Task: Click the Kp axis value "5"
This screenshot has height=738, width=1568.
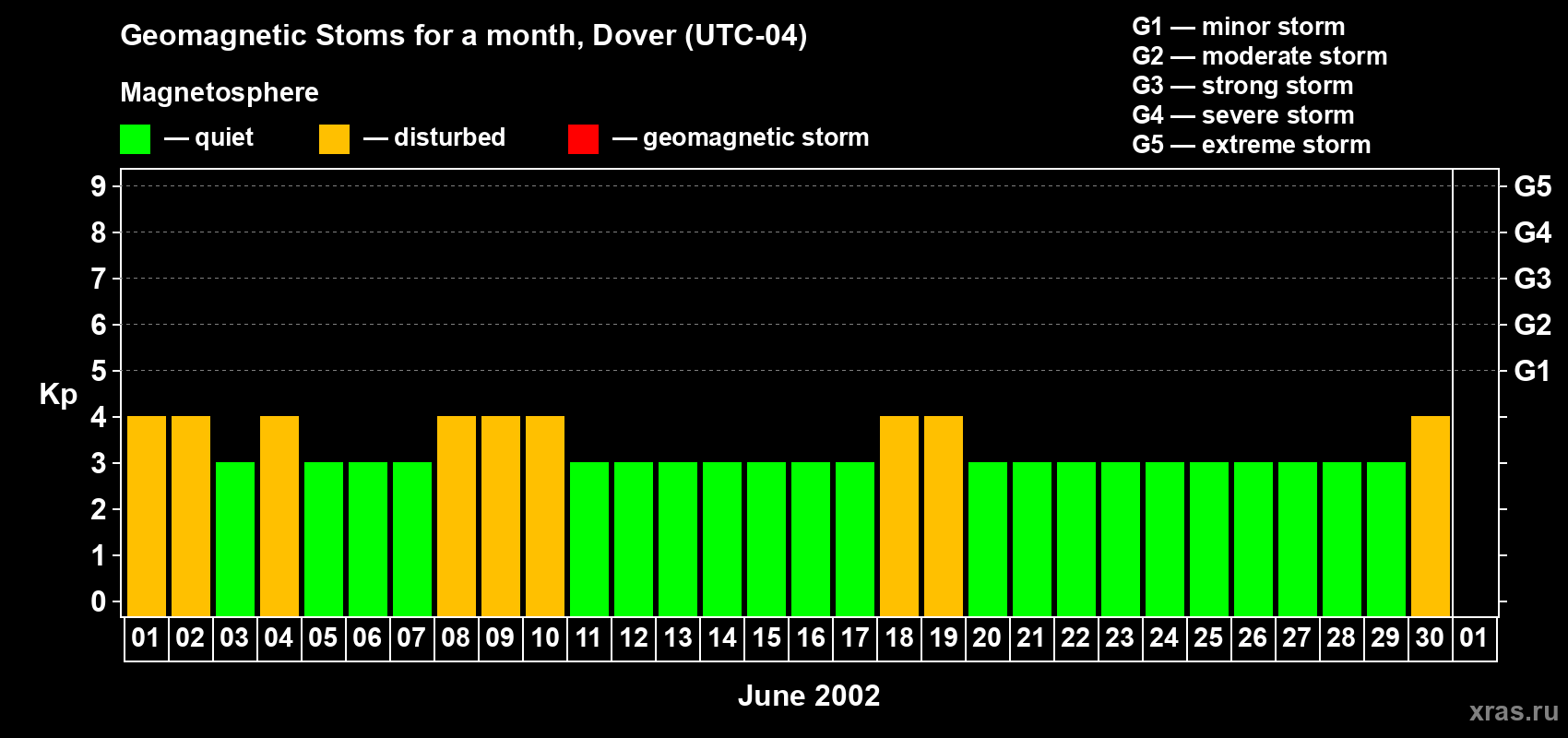Action: click(99, 371)
